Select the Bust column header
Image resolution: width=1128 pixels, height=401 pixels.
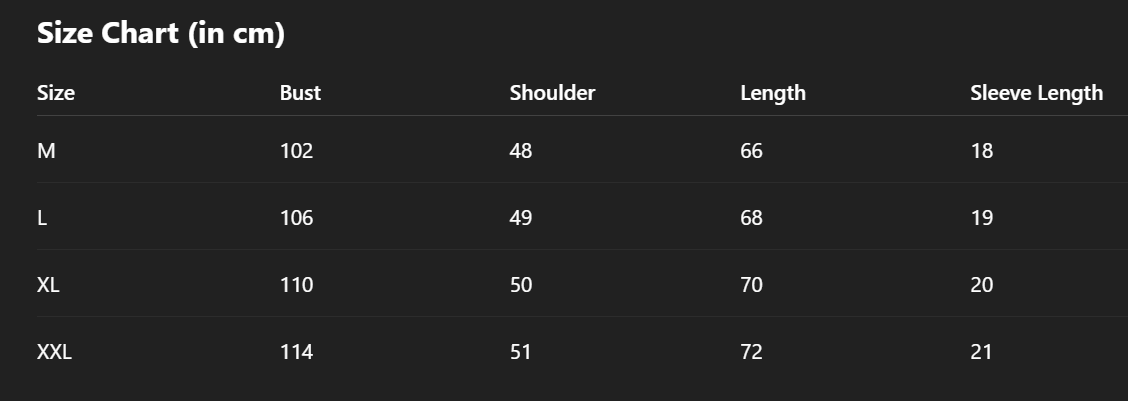pyautogui.click(x=300, y=93)
